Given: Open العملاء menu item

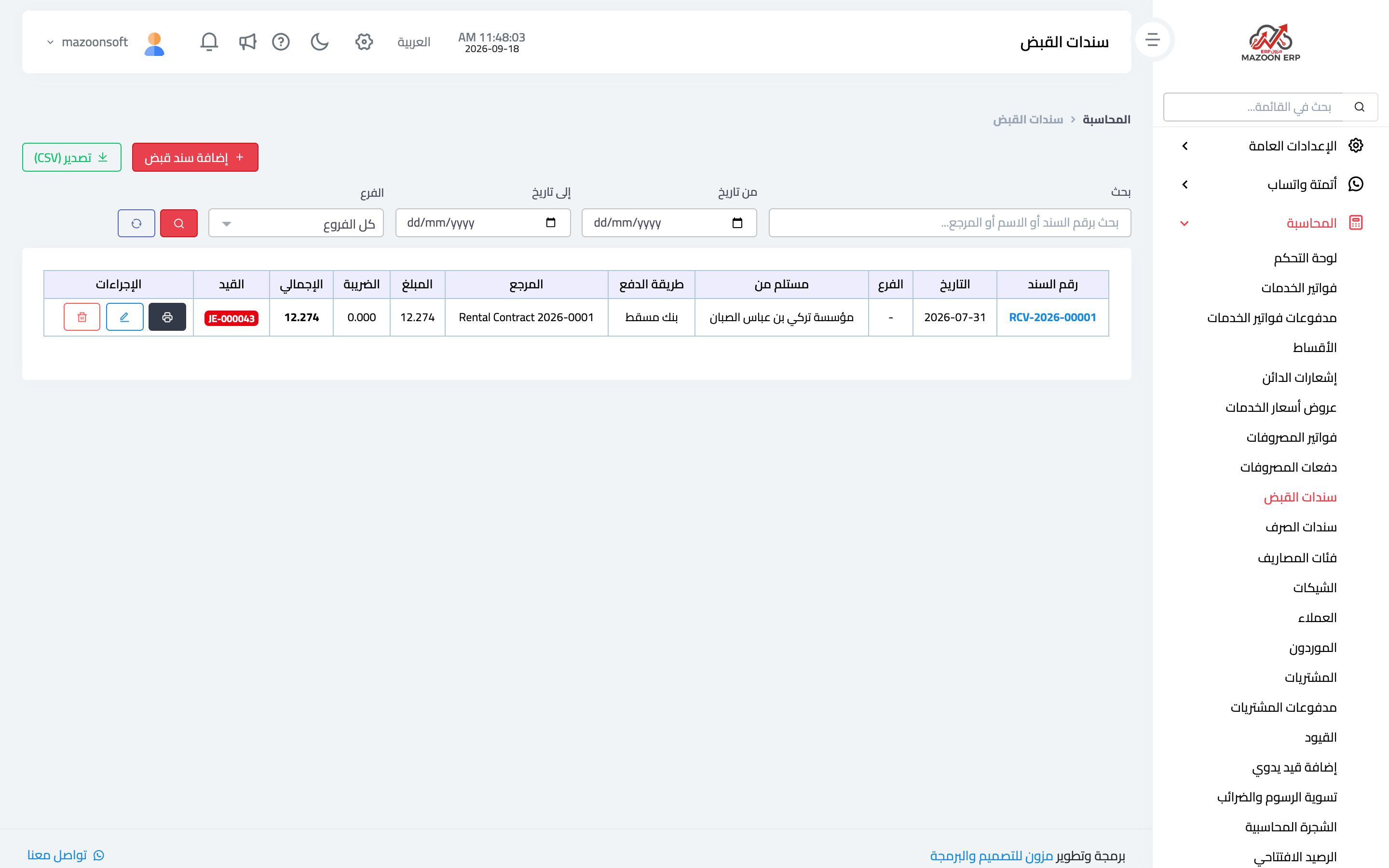Looking at the screenshot, I should coord(1317,617).
